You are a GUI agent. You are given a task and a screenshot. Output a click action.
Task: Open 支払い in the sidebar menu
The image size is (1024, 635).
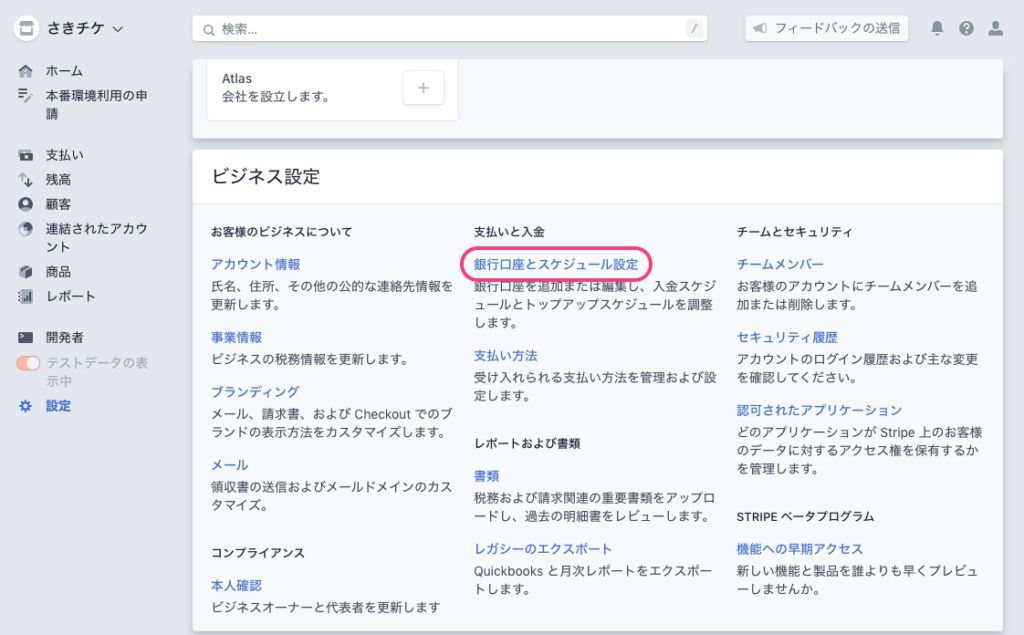pos(64,156)
